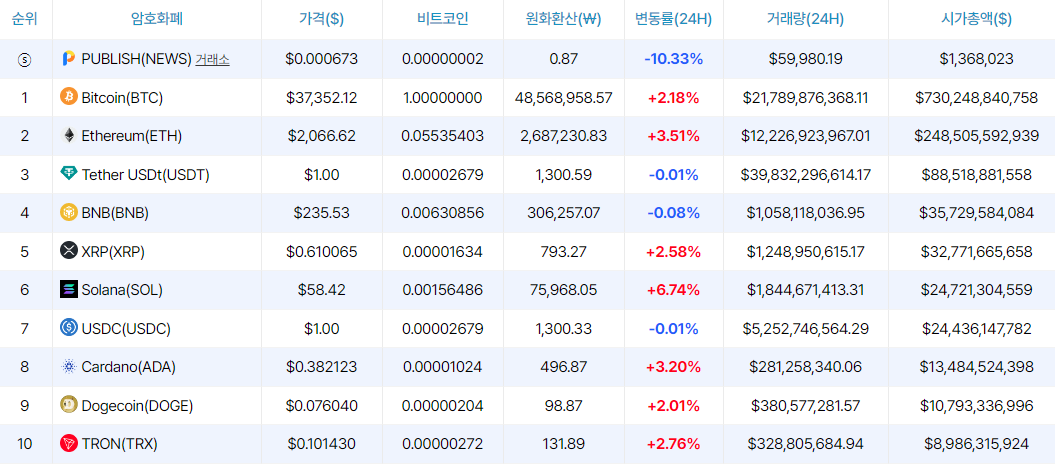Click the XRP black logo icon

69,252
